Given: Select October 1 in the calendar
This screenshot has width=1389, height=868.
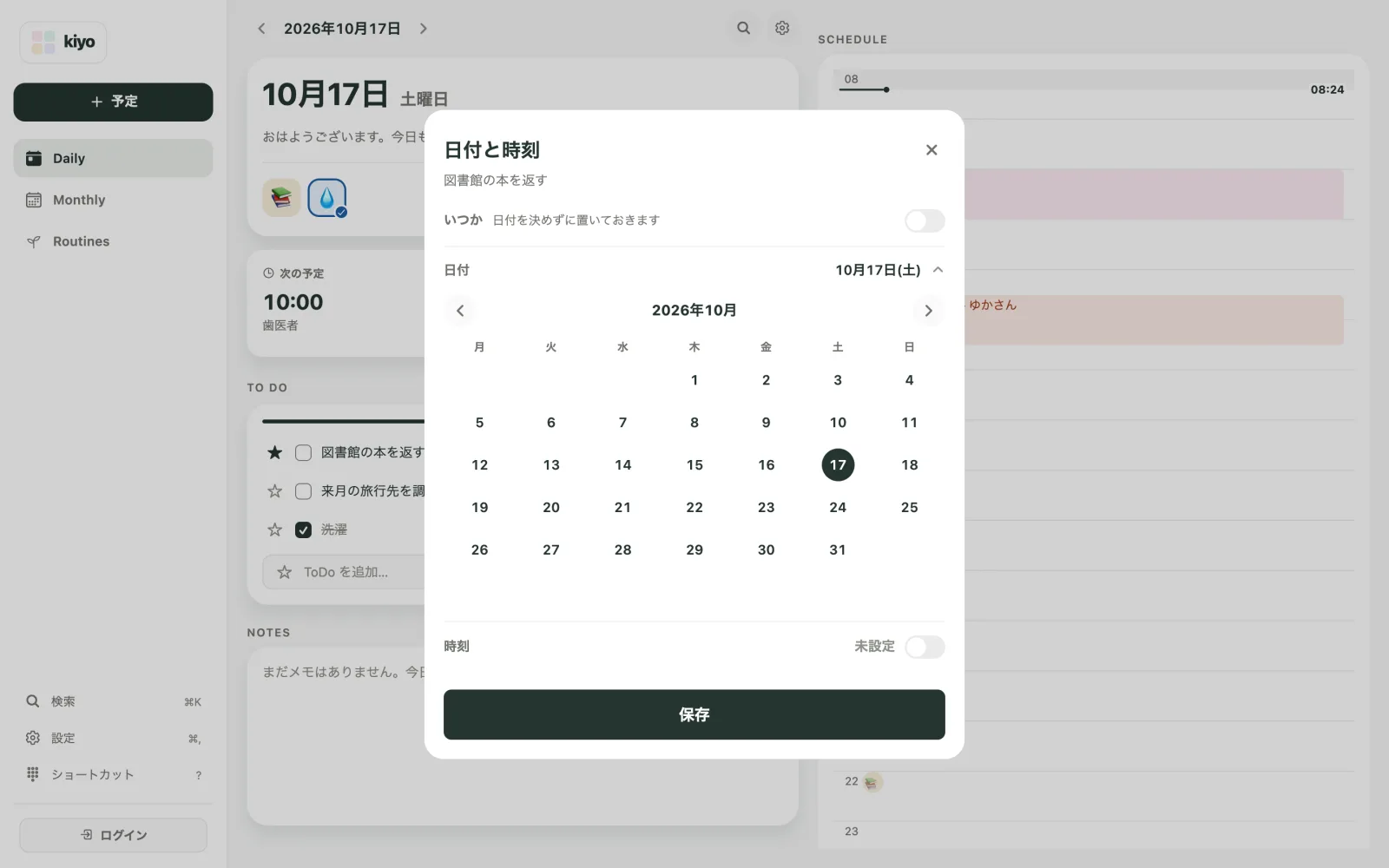Looking at the screenshot, I should (x=694, y=380).
